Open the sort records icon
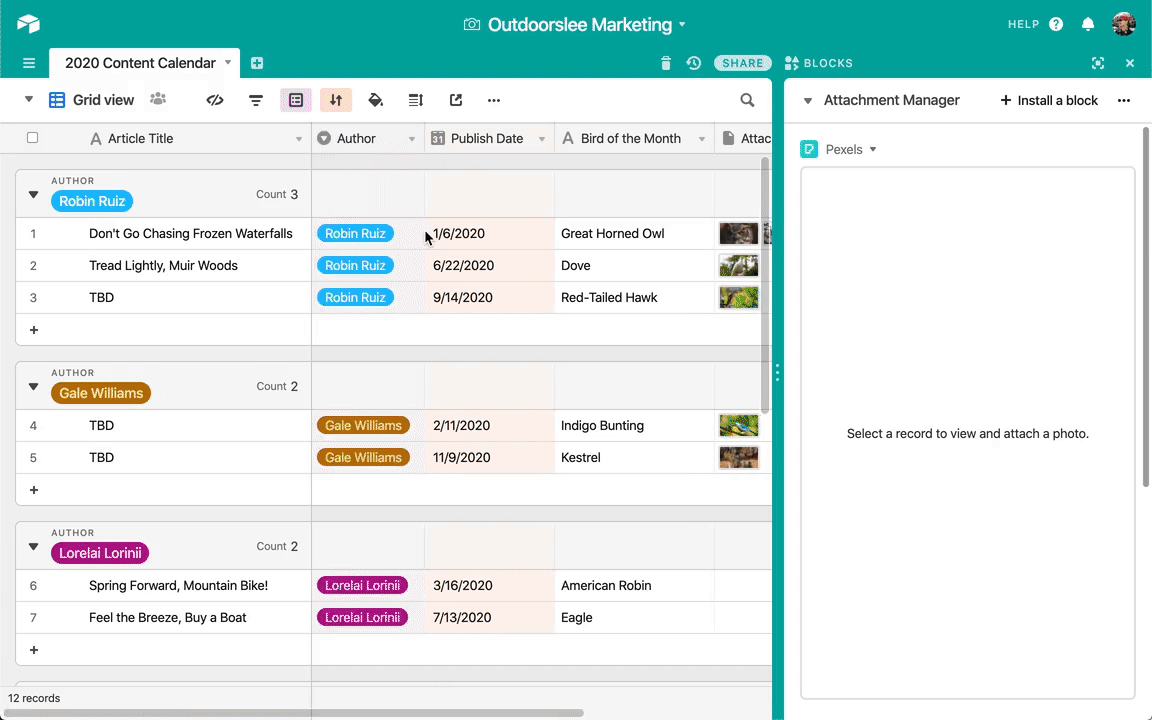Image resolution: width=1152 pixels, height=720 pixels. pyautogui.click(x=336, y=100)
